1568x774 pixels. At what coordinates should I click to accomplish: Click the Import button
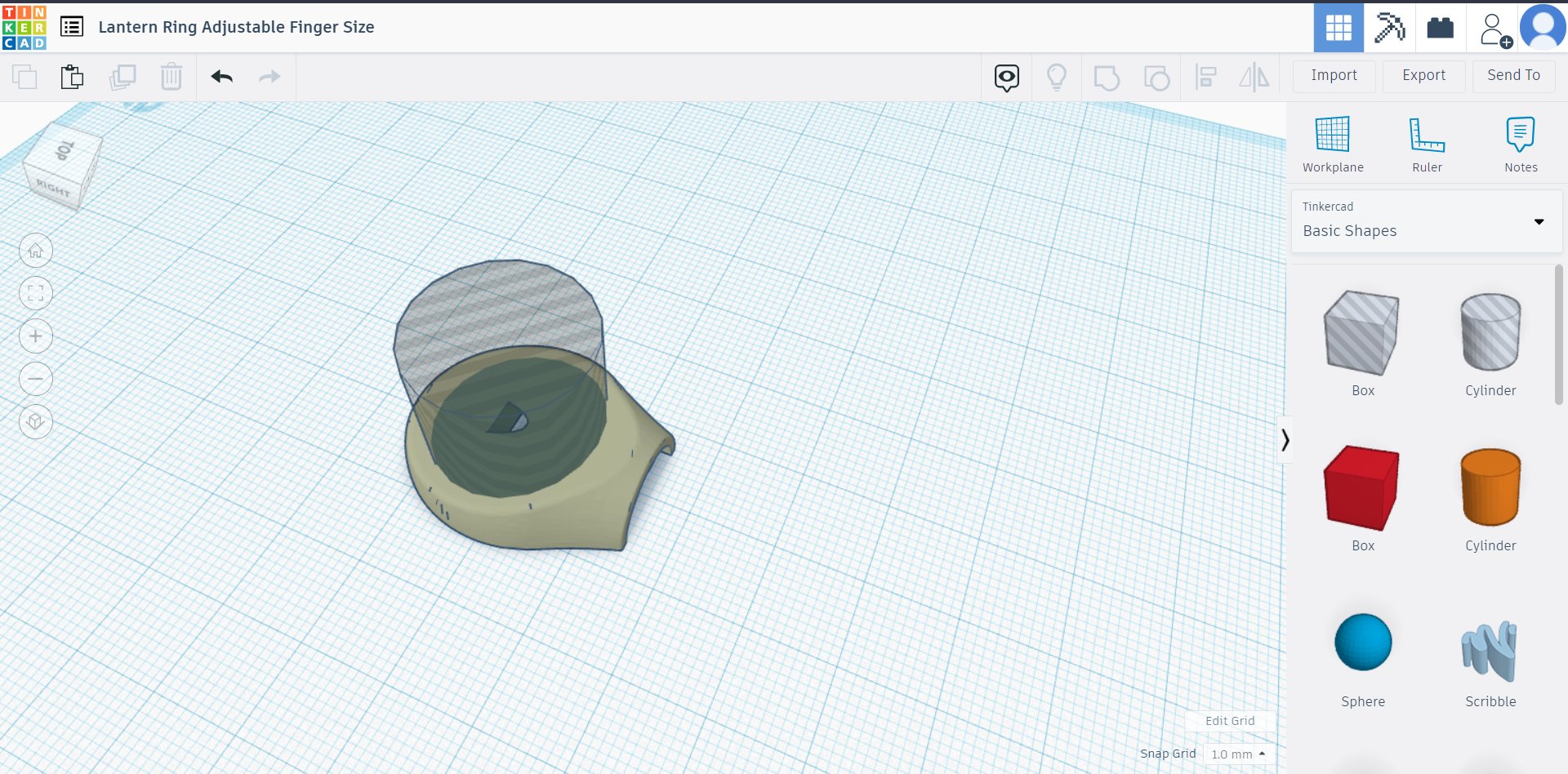[x=1333, y=75]
